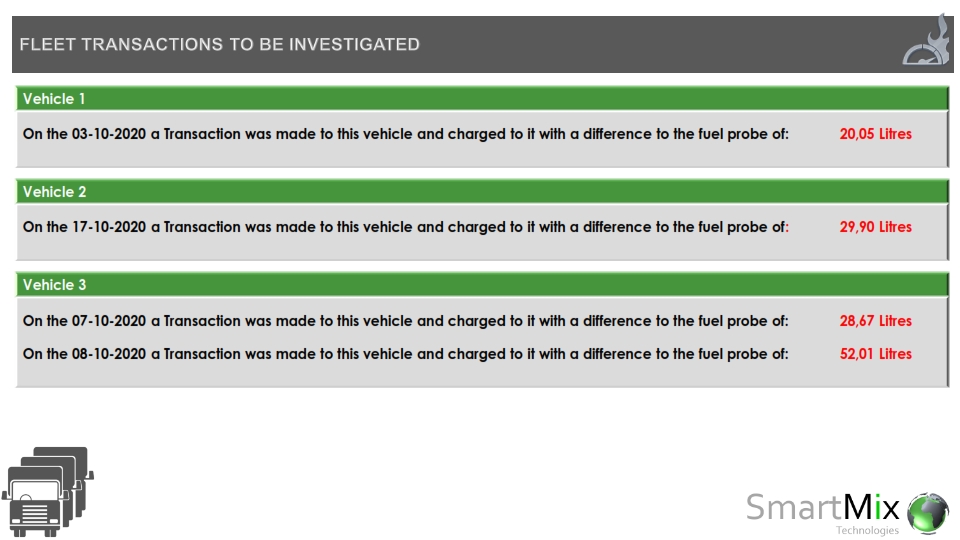
Task: Click the 20,05 Litres value
Action: pyautogui.click(x=875, y=134)
